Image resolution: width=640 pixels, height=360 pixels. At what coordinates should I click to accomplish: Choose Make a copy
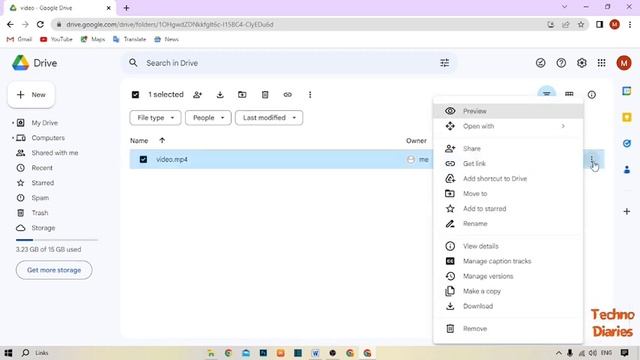pyautogui.click(x=508, y=291)
